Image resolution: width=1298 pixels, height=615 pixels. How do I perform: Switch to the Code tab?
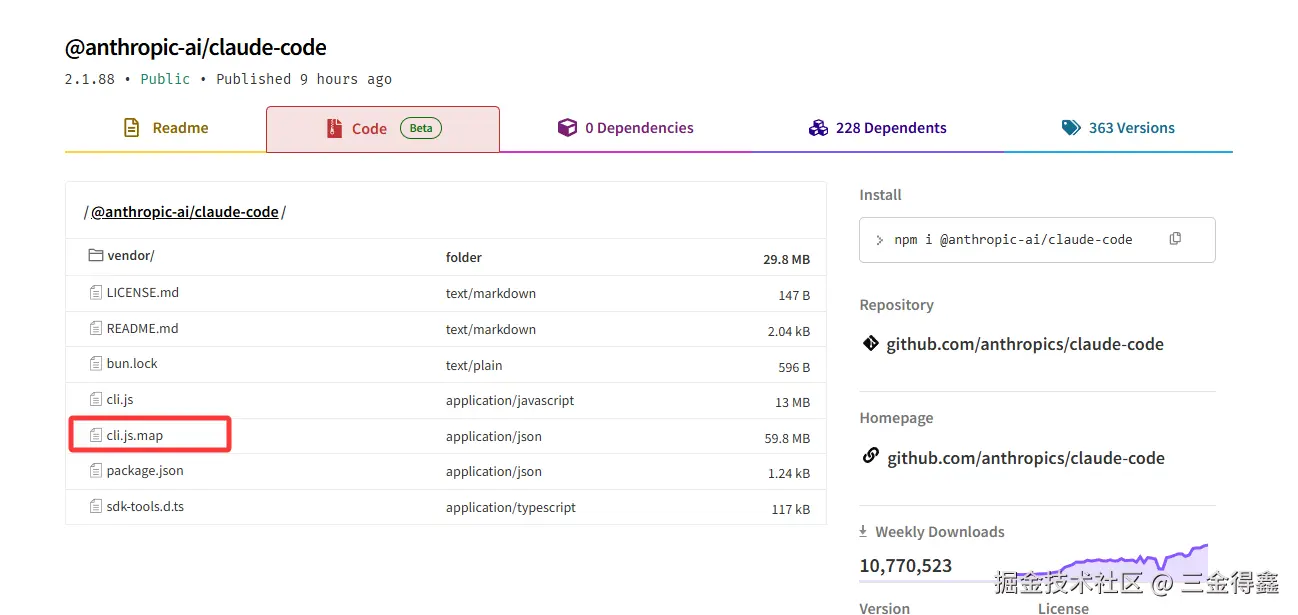click(383, 128)
